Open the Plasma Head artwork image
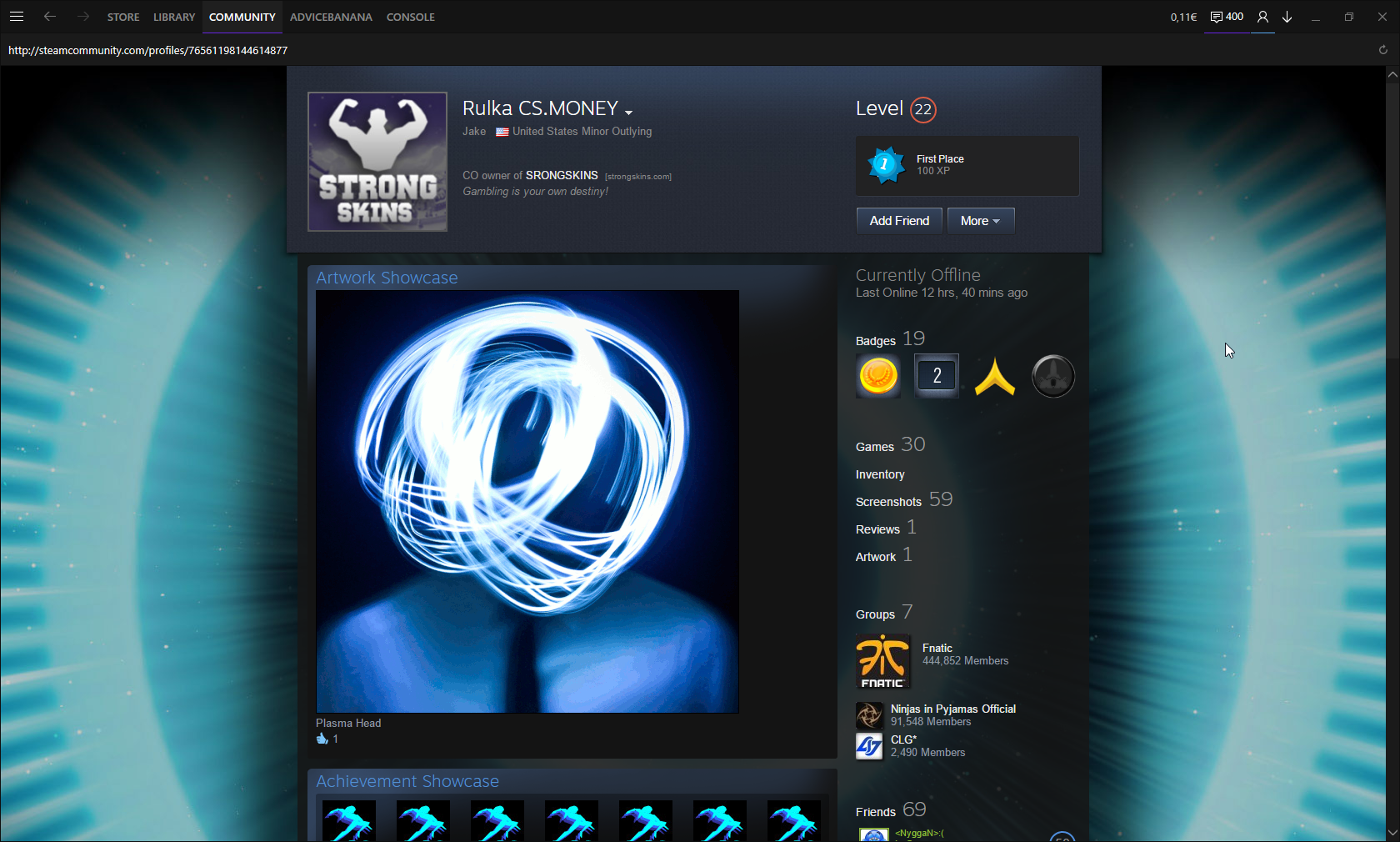The width and height of the screenshot is (1400, 842). click(x=527, y=502)
